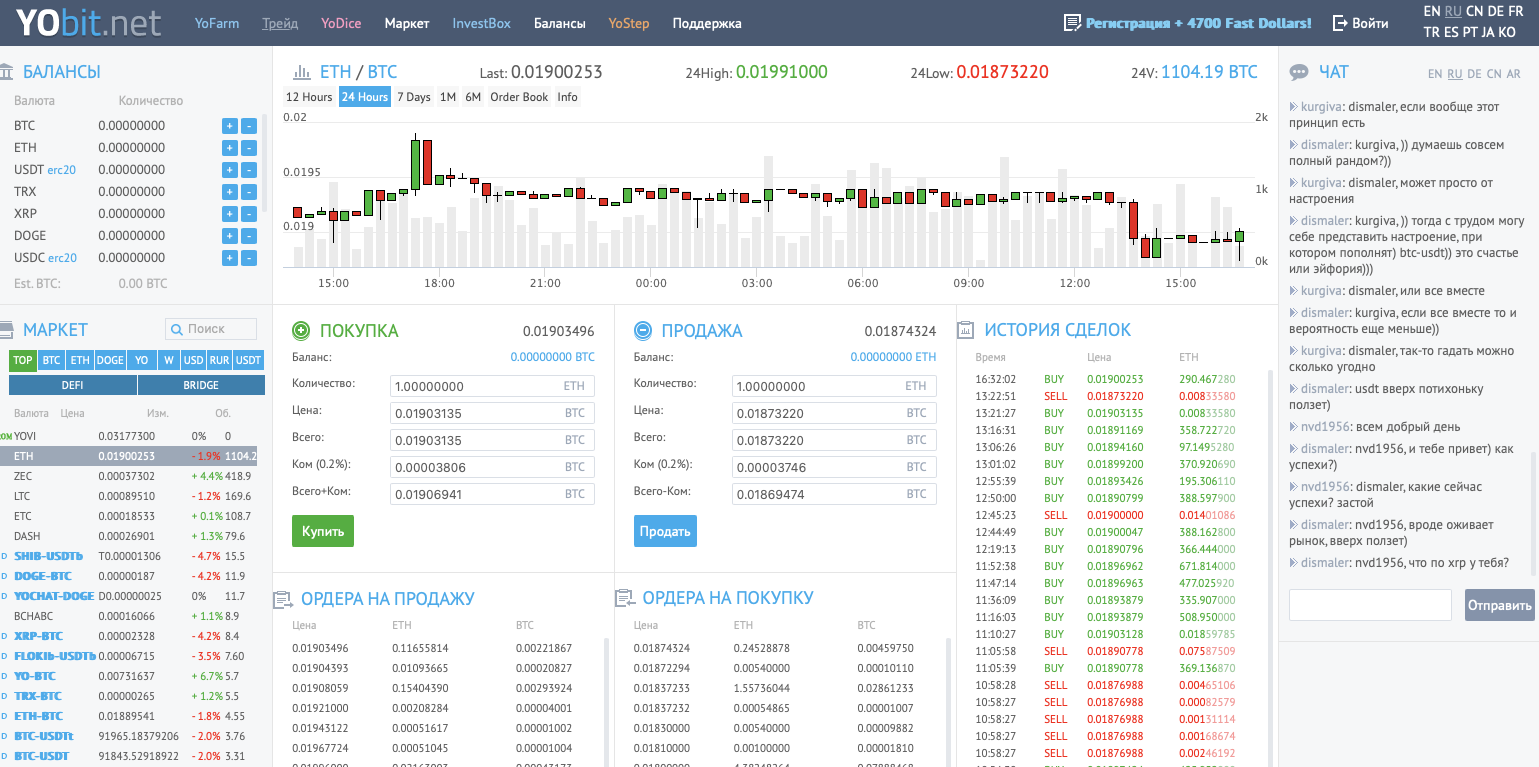Open InvestBox in the top menu

pos(482,23)
